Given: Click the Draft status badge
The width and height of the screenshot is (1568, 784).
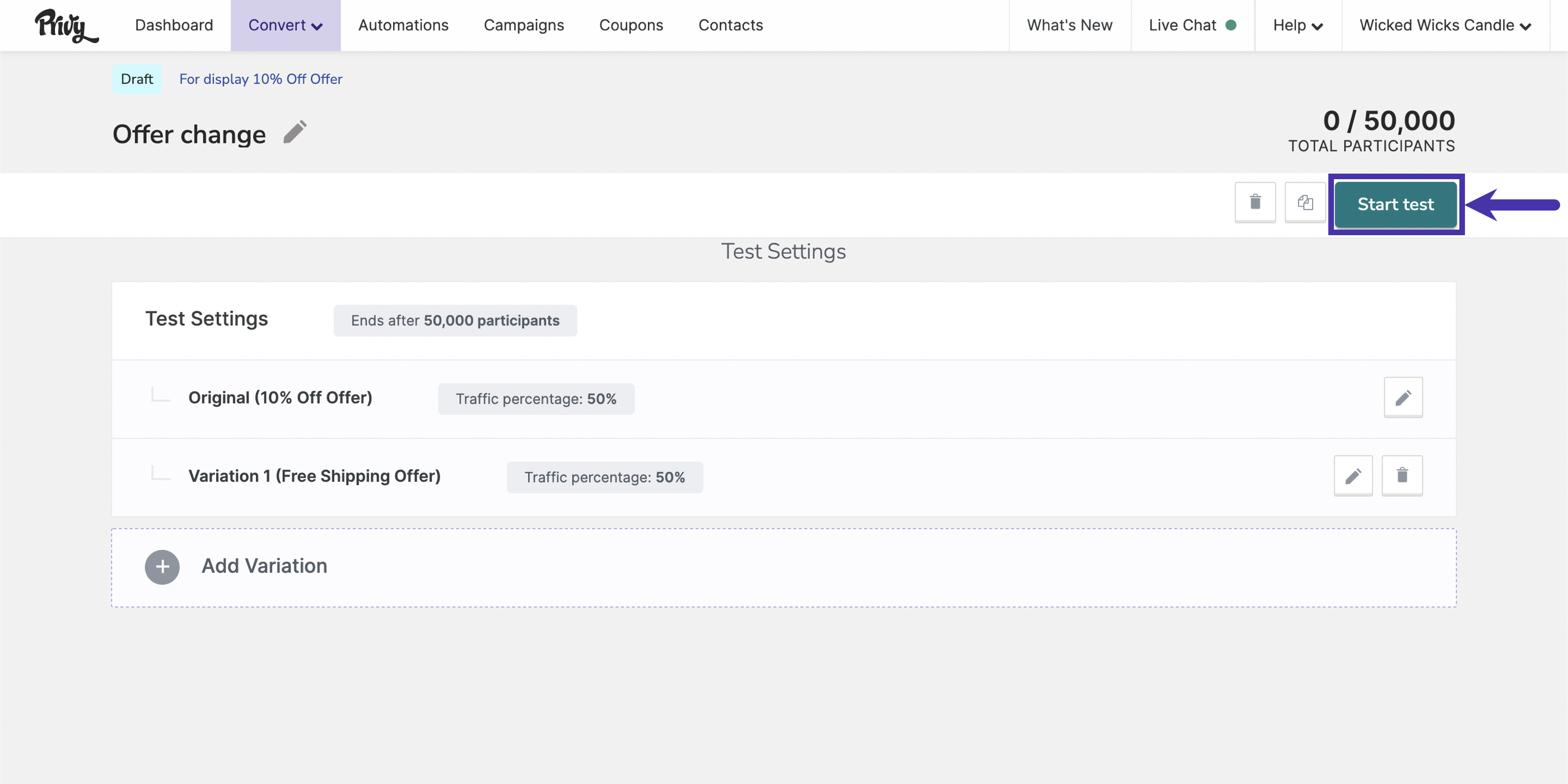Looking at the screenshot, I should 137,79.
